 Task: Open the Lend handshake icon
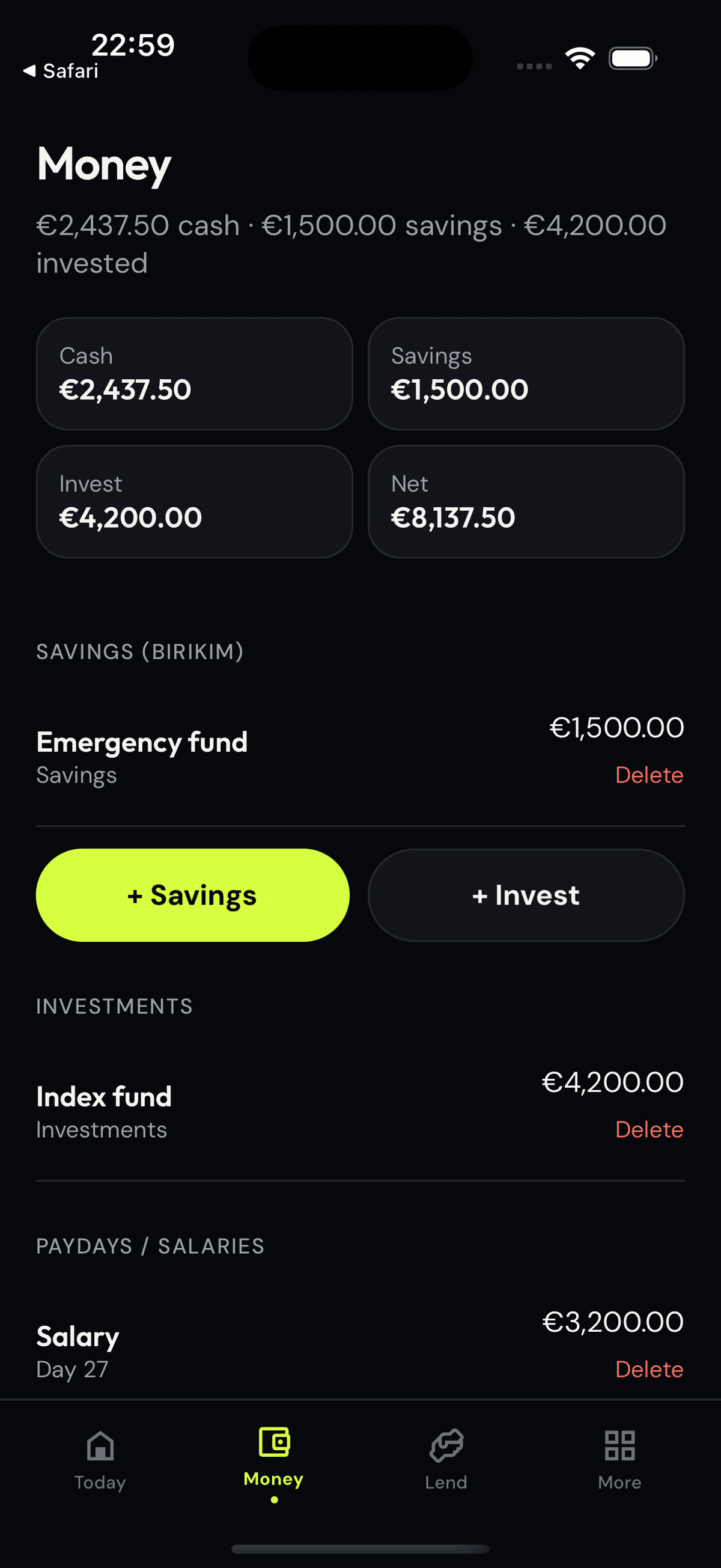pos(446,1445)
